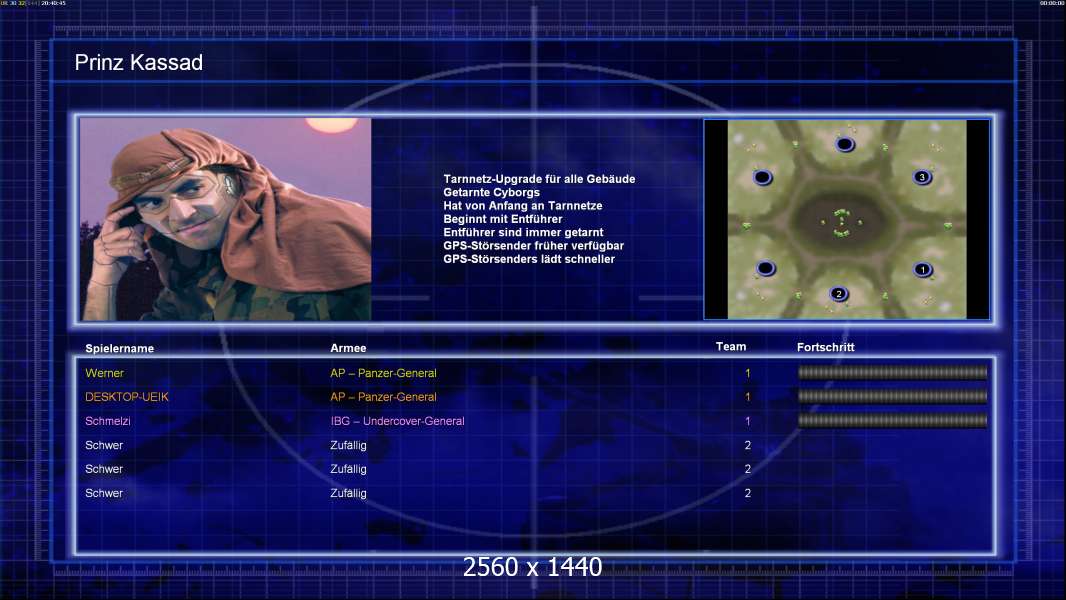Click unnumbered start marker at minimap's top middle

pos(844,144)
